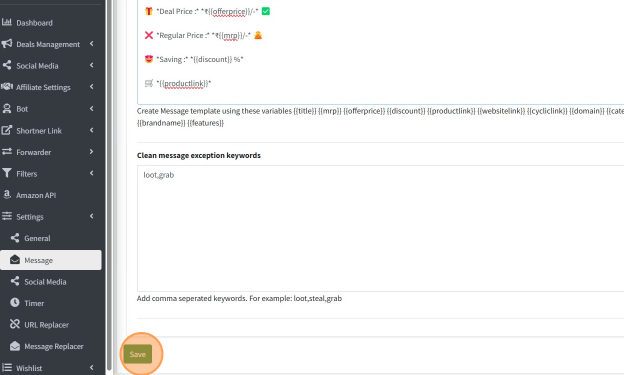This screenshot has width=624, height=375.
Task: Expand the Forwarder chevron arrow
Action: [x=92, y=151]
